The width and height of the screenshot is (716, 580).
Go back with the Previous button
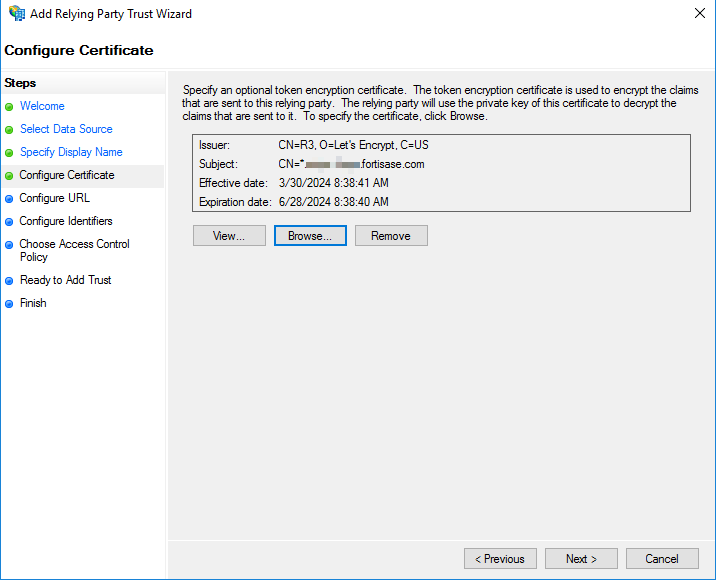click(x=500, y=559)
